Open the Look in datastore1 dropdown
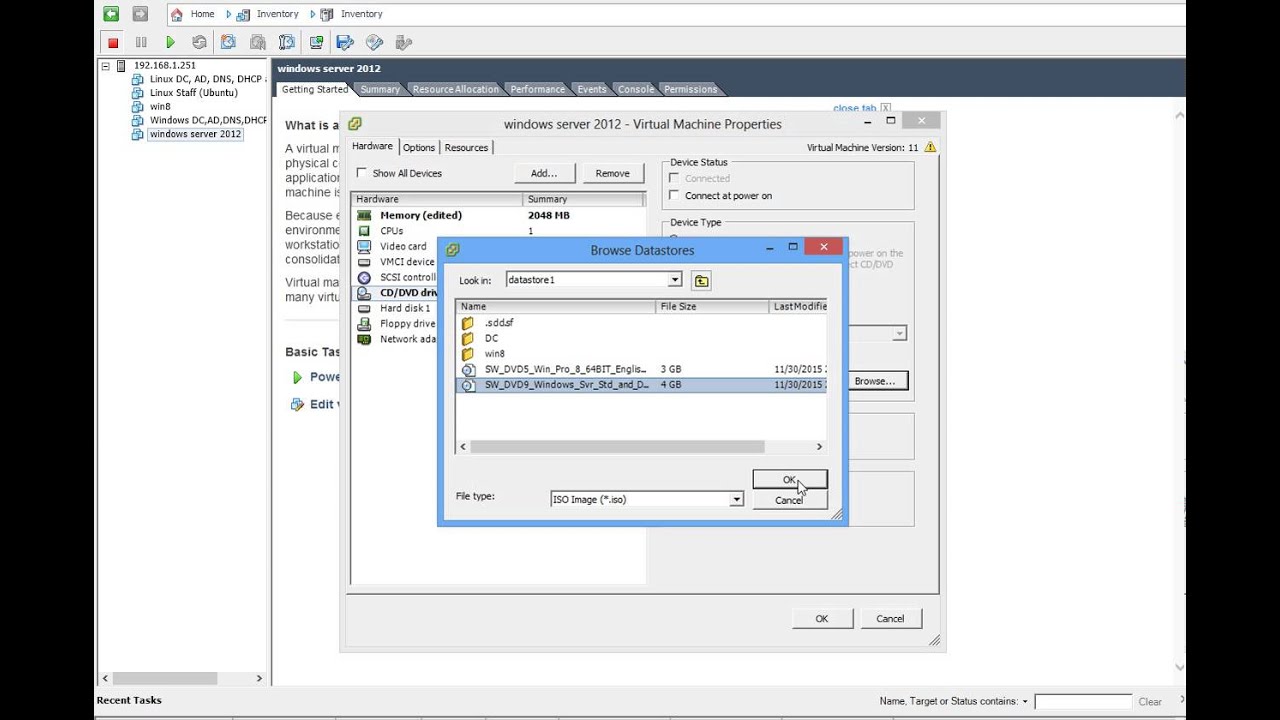1280x720 pixels. [x=675, y=280]
